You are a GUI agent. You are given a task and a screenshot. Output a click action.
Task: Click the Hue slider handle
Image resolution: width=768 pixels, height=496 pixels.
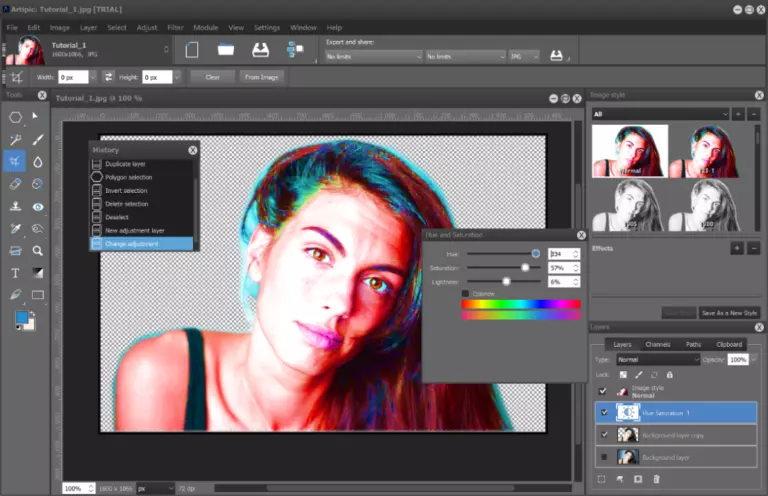536,254
